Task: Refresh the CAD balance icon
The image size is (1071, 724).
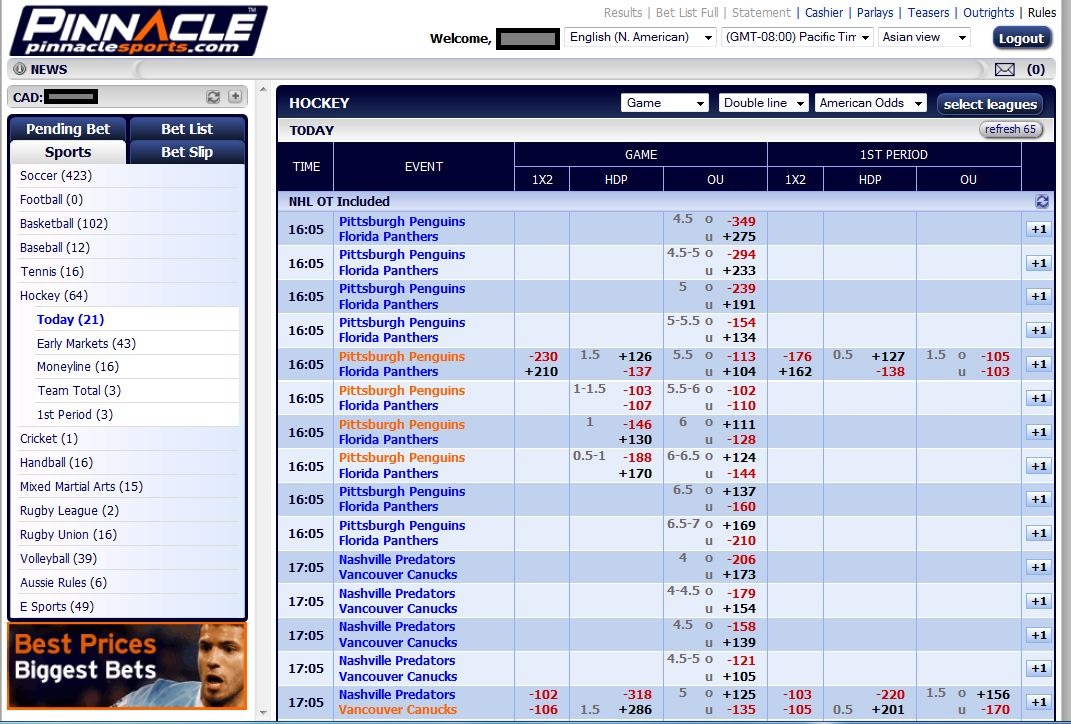Action: (213, 97)
